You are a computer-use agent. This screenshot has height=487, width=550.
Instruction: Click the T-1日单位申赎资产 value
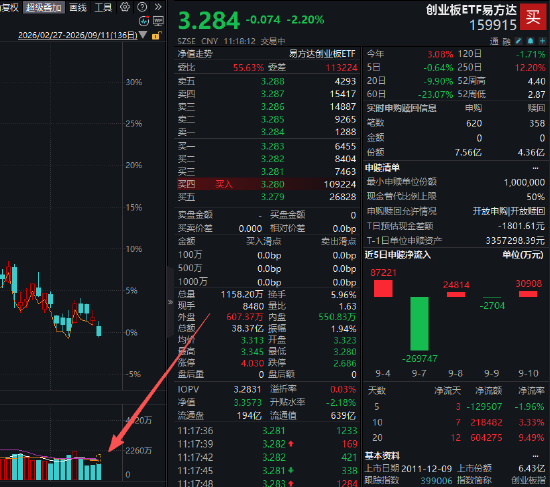(x=515, y=241)
